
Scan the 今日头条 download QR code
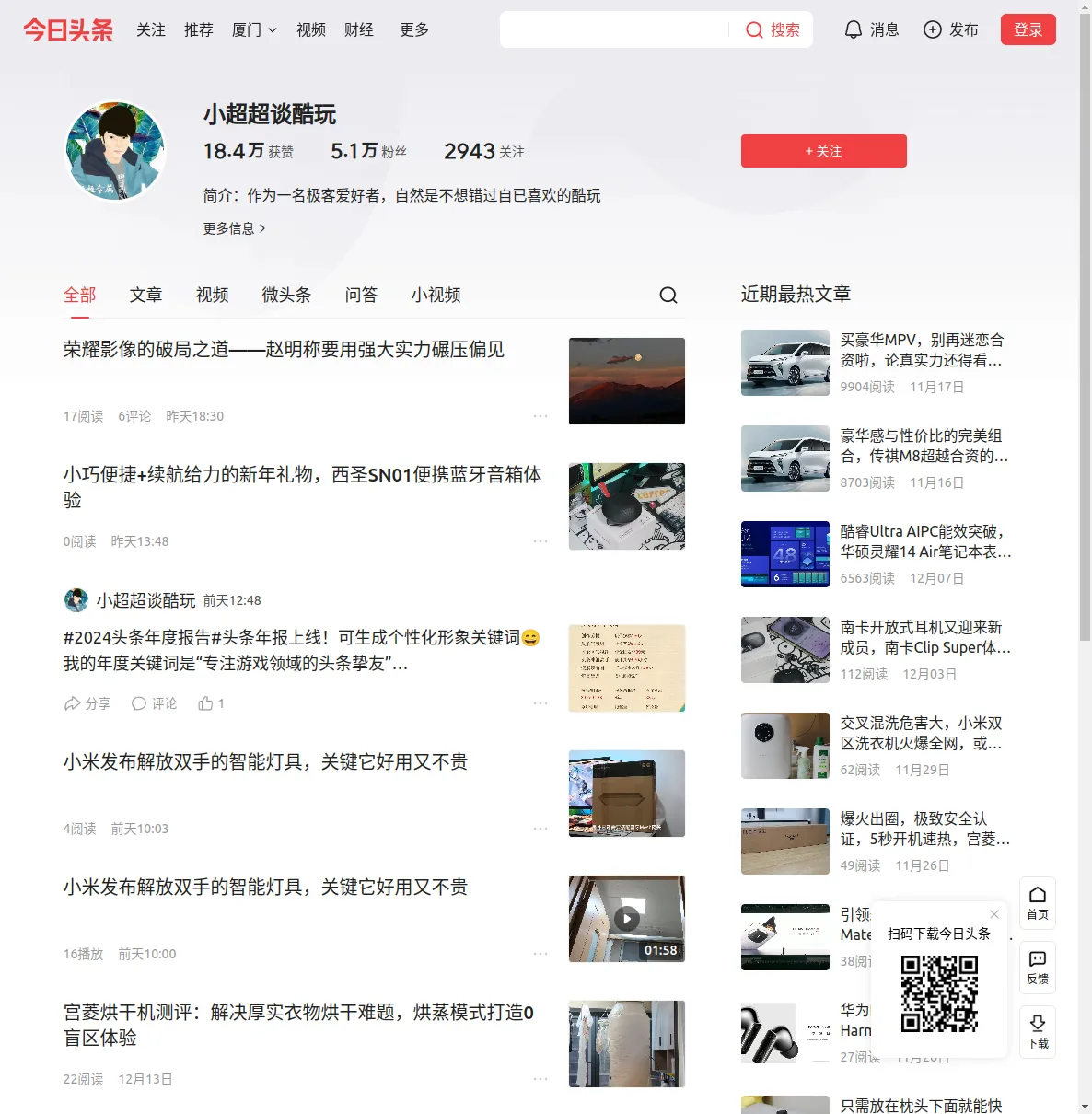939,993
